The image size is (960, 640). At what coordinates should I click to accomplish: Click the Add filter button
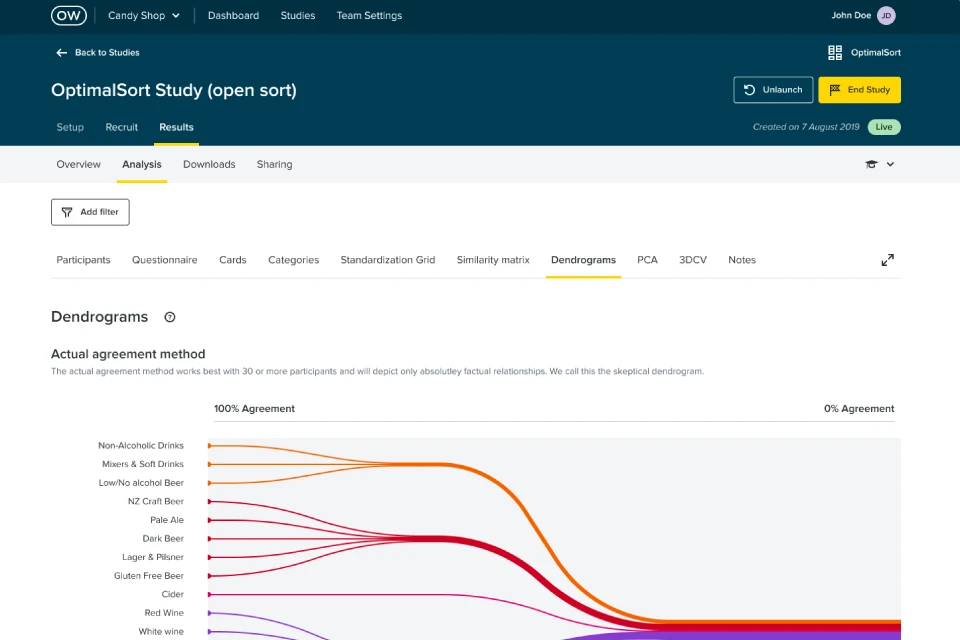(x=90, y=212)
